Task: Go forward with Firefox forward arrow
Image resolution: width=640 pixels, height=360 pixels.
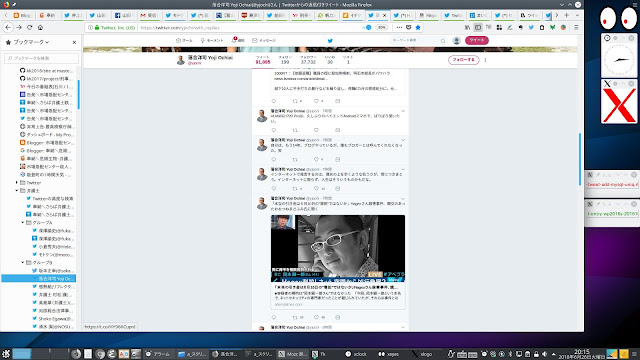Action: click(x=19, y=27)
